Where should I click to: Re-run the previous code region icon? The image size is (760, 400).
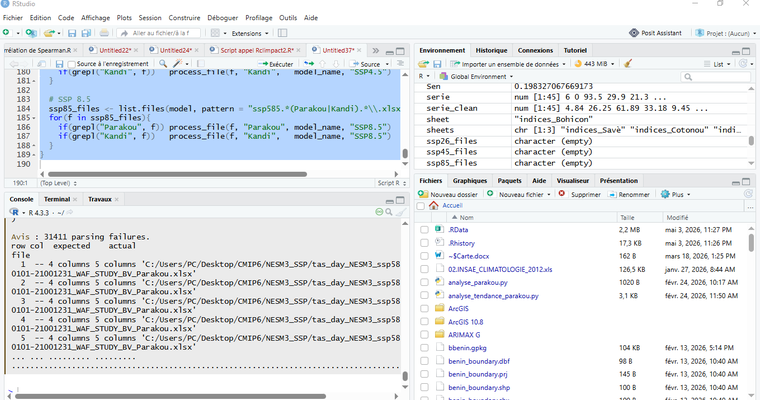[309, 64]
